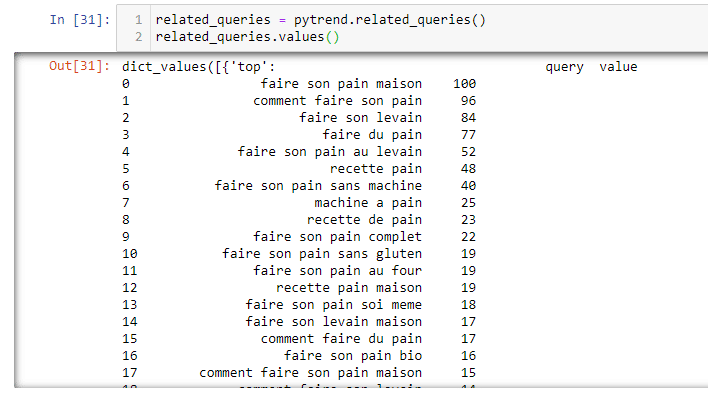Place cursor in pytrend.related_queries() code line
The image size is (708, 406).
[x=320, y=20]
